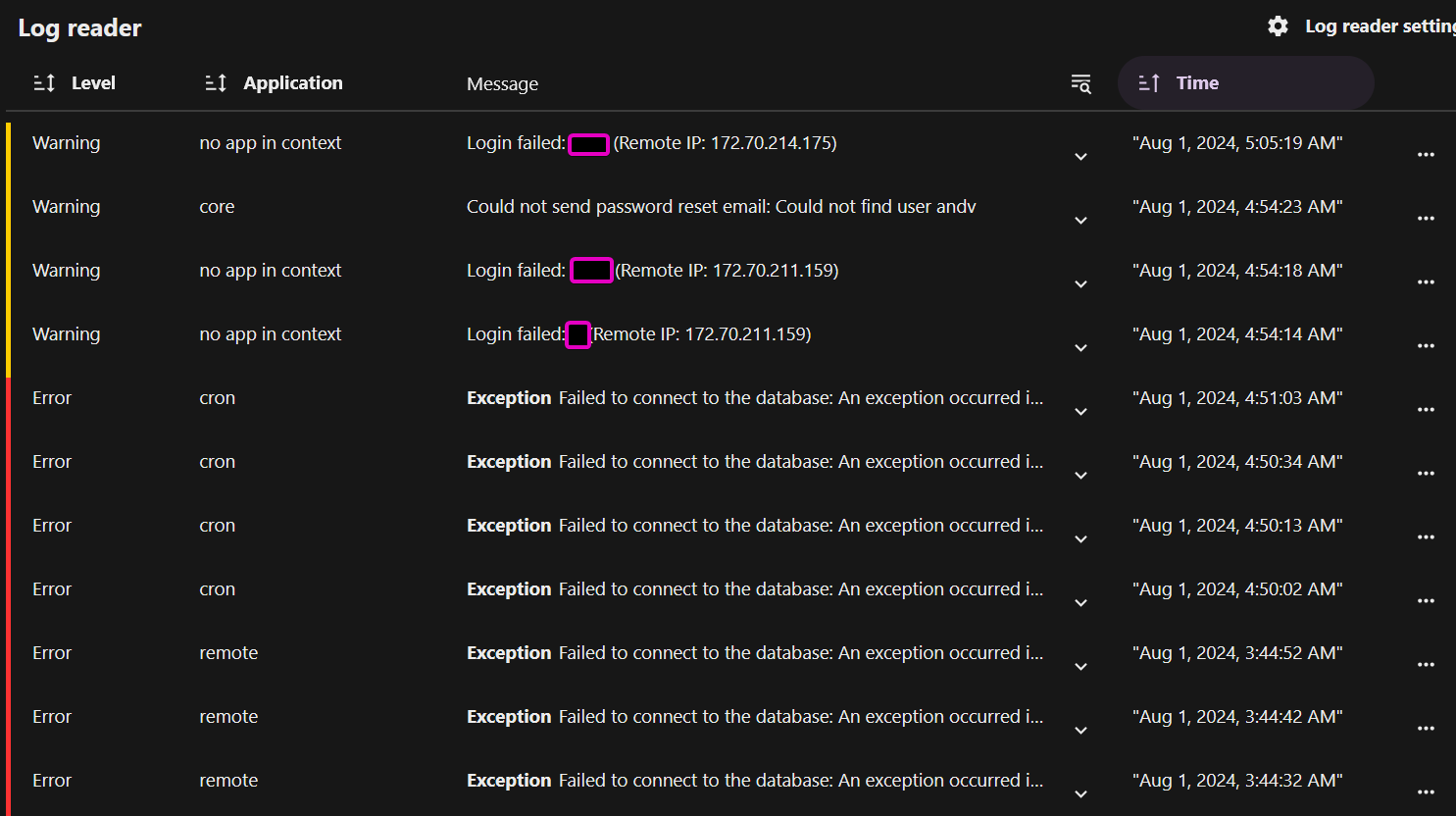The image size is (1456, 816).
Task: Click the Level column header
Action: coord(93,82)
